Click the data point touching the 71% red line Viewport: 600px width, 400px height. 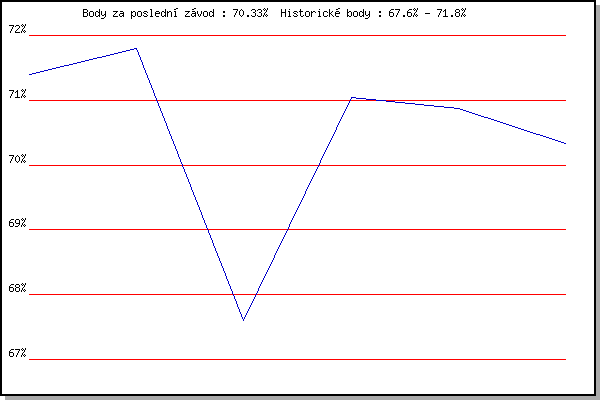click(351, 98)
